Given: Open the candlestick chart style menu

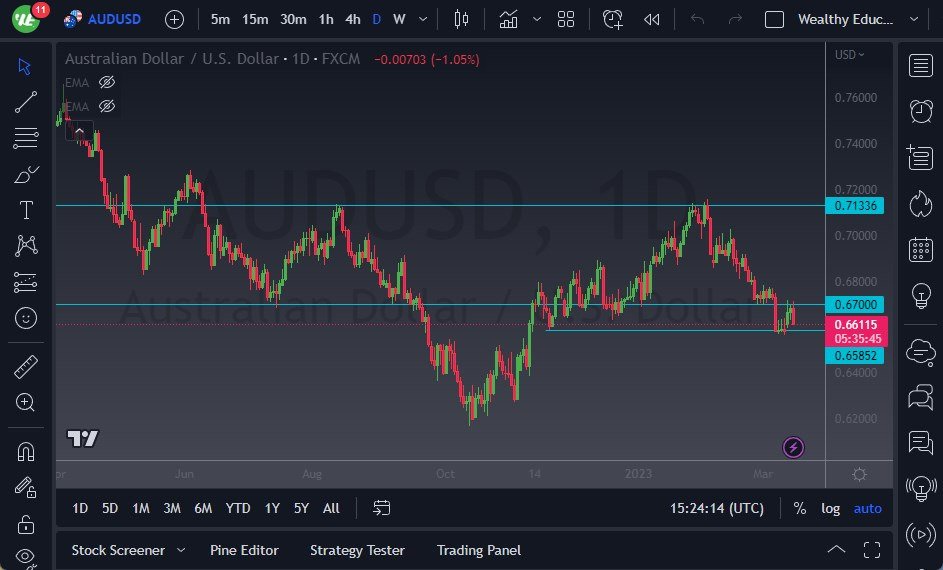Looking at the screenshot, I should (461, 19).
